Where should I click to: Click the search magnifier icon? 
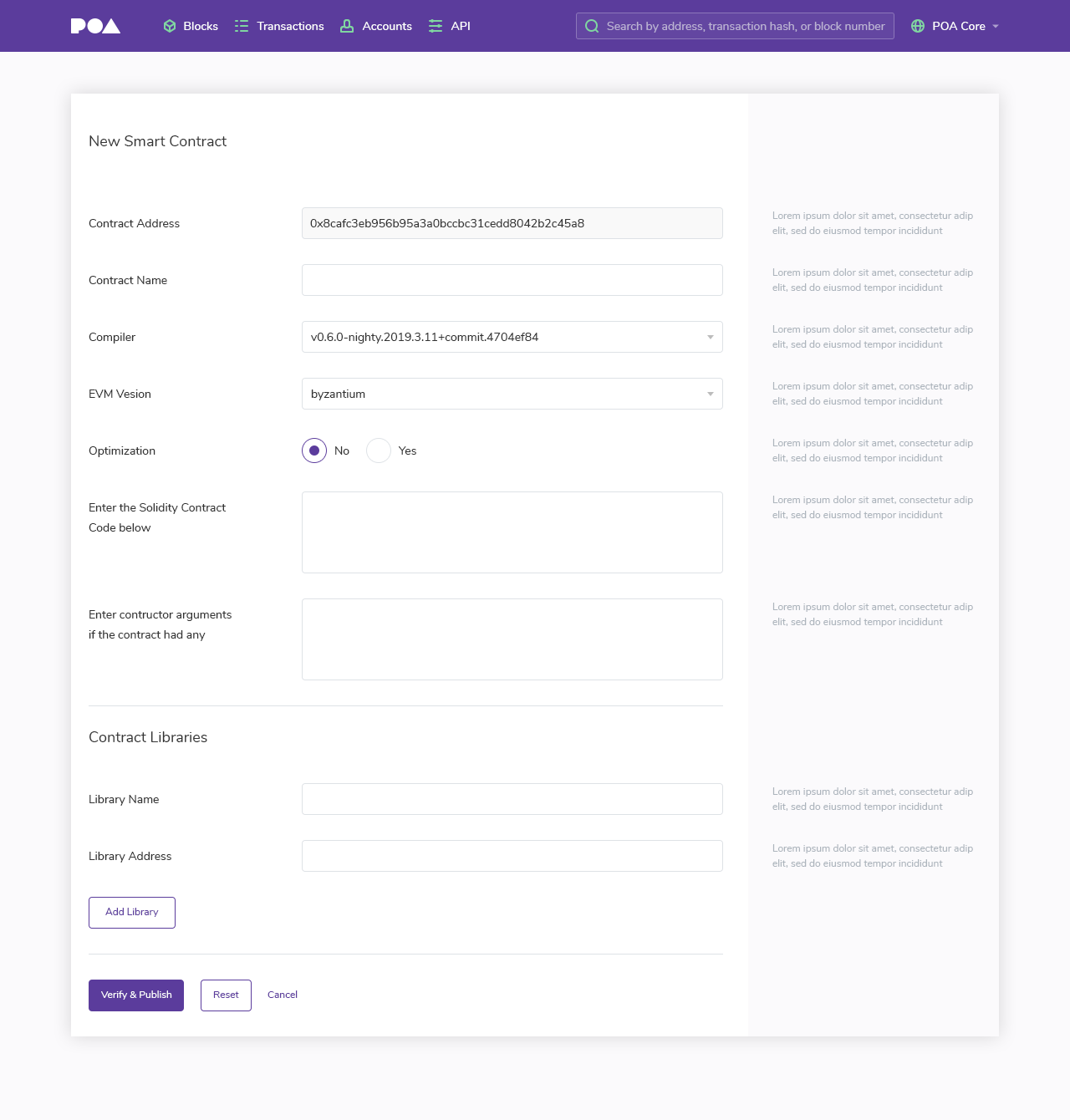592,26
